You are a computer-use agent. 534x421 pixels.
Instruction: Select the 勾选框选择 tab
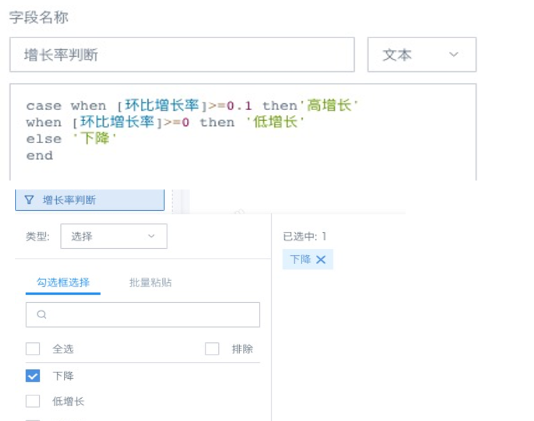click(63, 282)
